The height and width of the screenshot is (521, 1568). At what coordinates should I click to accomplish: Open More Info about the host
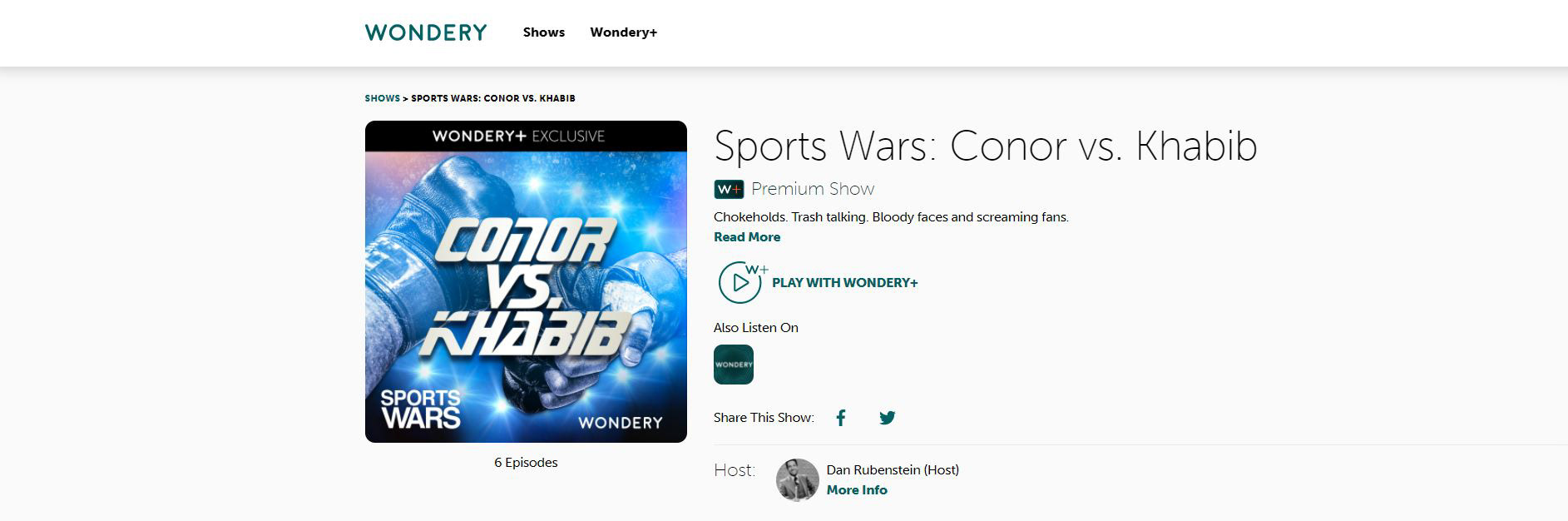click(x=857, y=490)
